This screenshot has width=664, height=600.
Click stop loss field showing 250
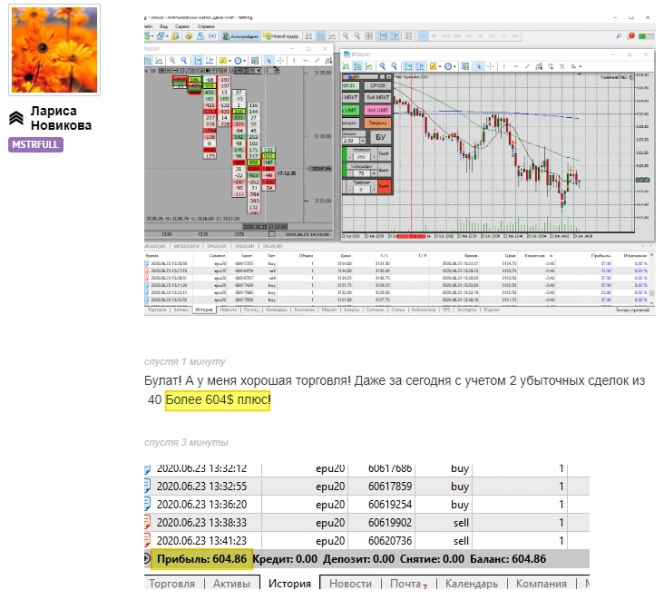tap(362, 157)
